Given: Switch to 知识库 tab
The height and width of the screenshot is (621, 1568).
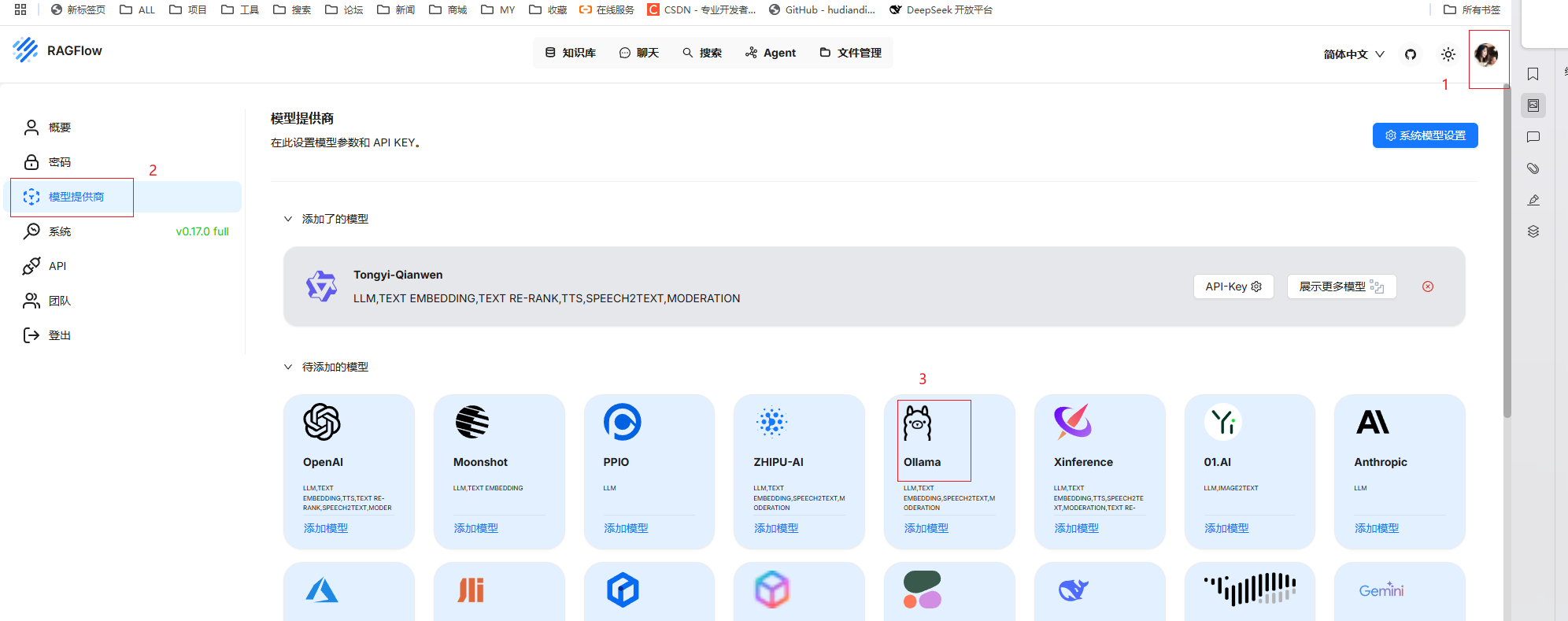Looking at the screenshot, I should 571,53.
